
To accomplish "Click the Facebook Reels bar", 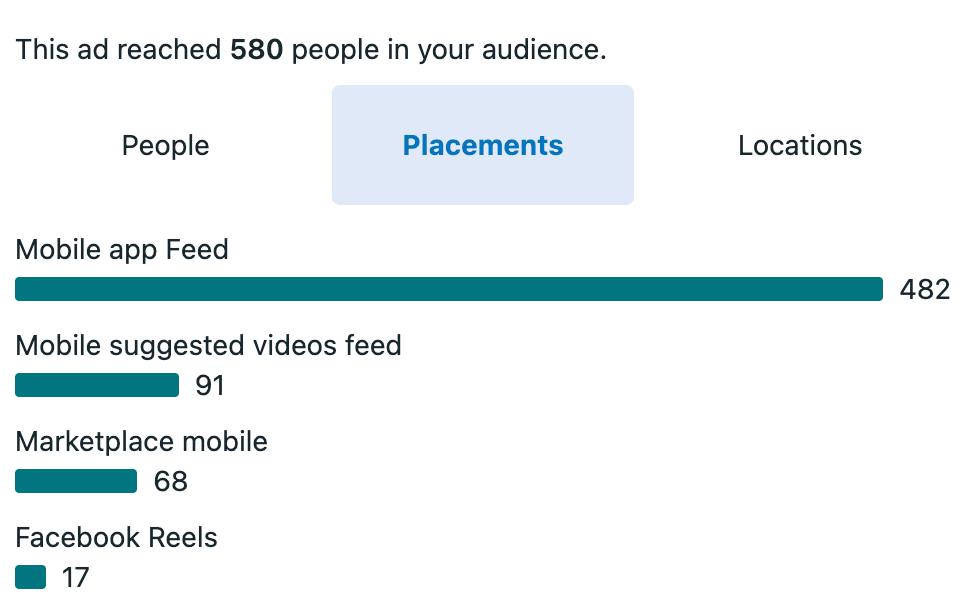I will pos(31,577).
